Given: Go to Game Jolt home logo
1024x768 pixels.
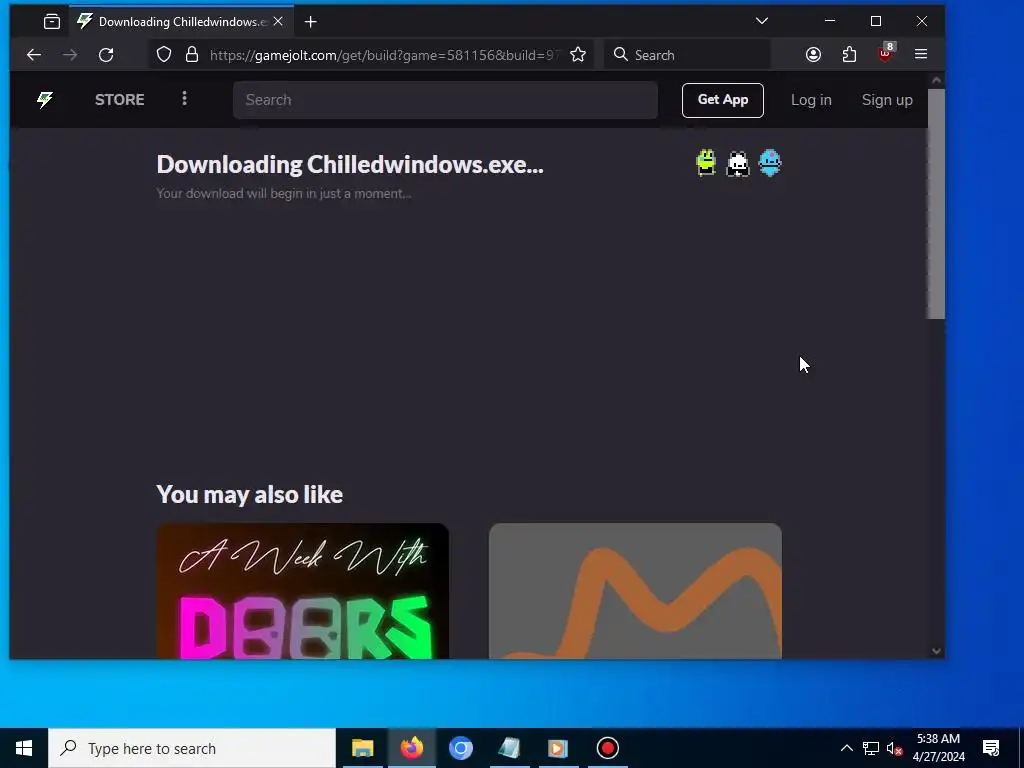Looking at the screenshot, I should click(45, 100).
